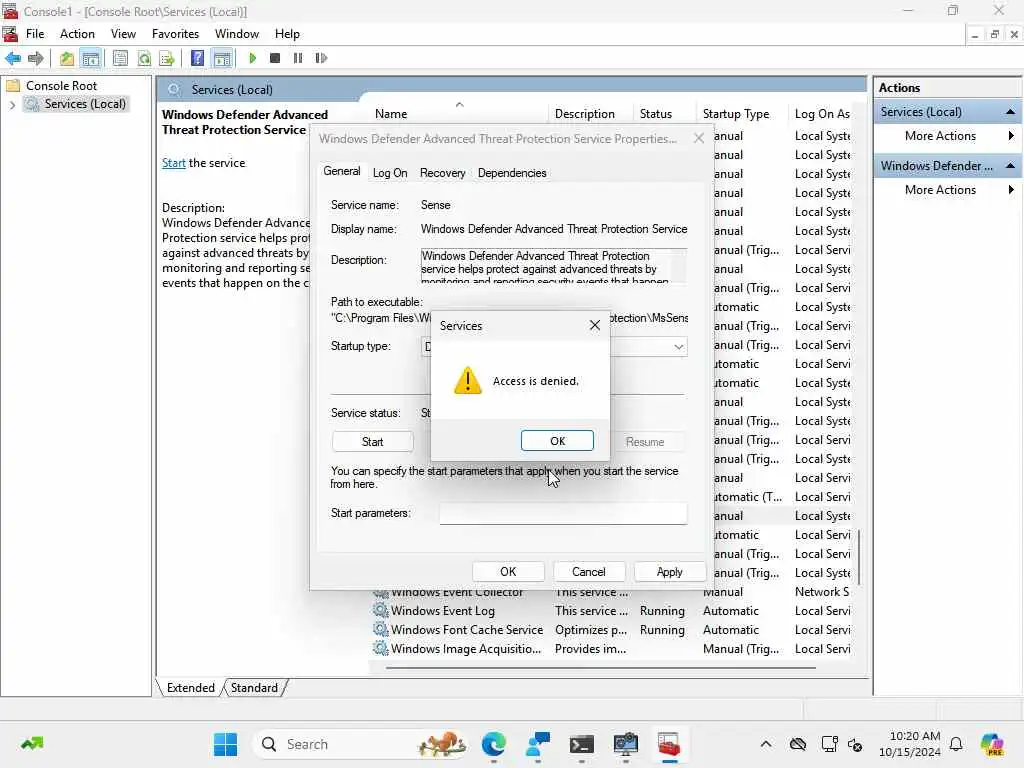
Task: Open the Terminal icon in the taskbar
Action: [x=581, y=744]
